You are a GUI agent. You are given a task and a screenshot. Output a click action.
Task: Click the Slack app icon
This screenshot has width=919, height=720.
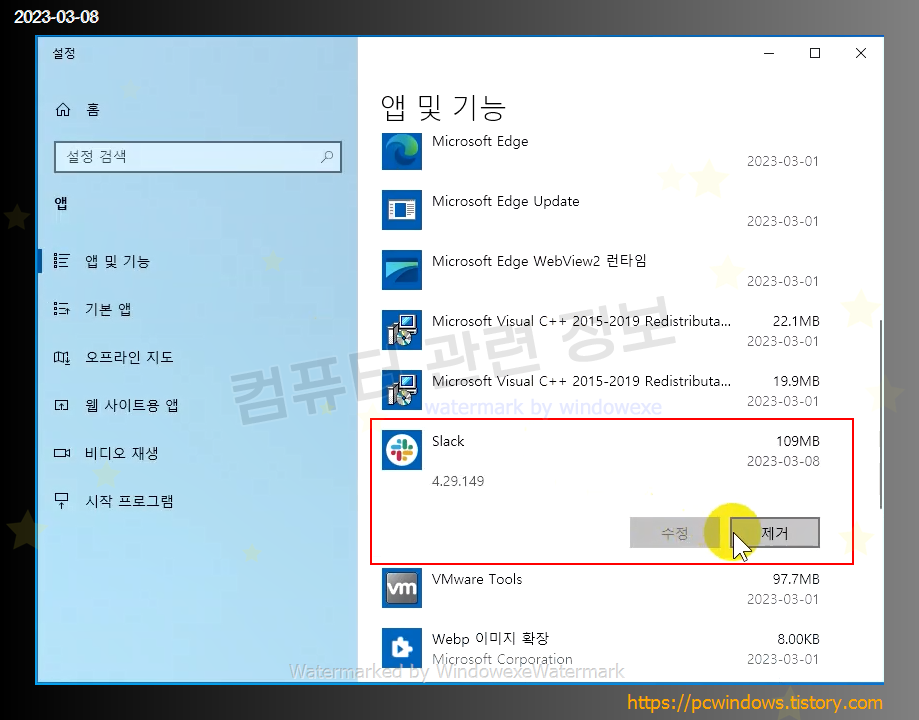tap(401, 450)
